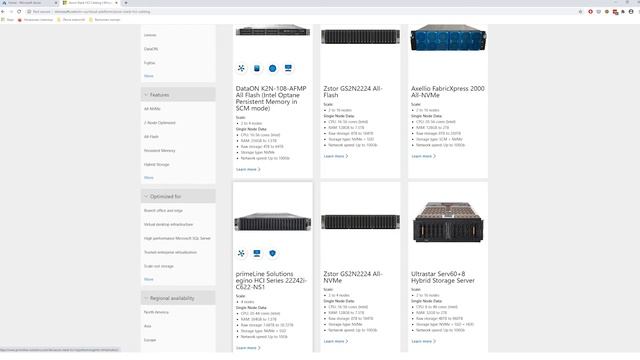Open Learn more on Zstor GS2N2224 All-NVMe card
The width and height of the screenshot is (640, 360).
(336, 341)
